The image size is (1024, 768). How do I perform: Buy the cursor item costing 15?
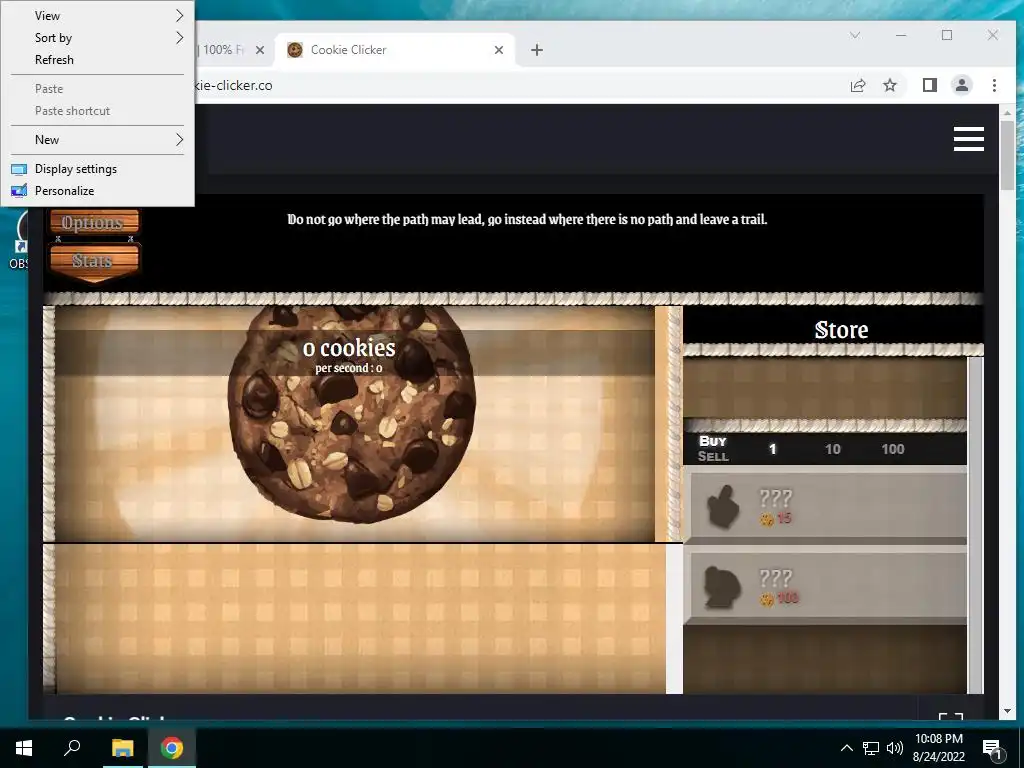tap(825, 507)
